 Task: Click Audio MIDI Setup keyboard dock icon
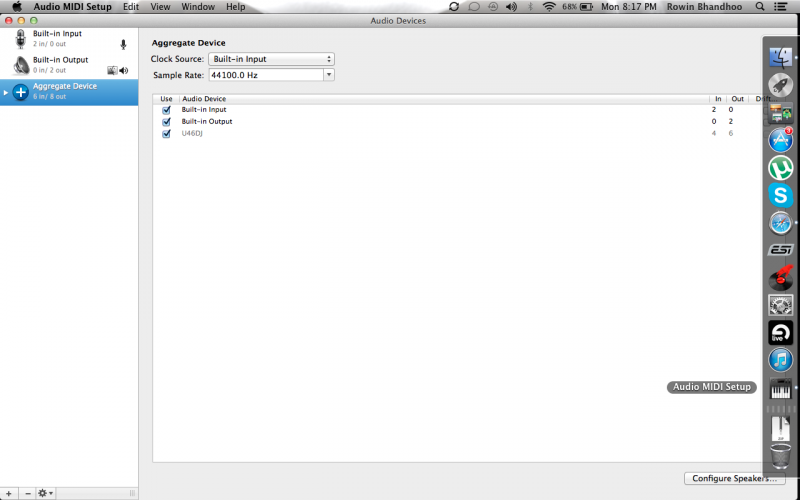click(x=780, y=388)
